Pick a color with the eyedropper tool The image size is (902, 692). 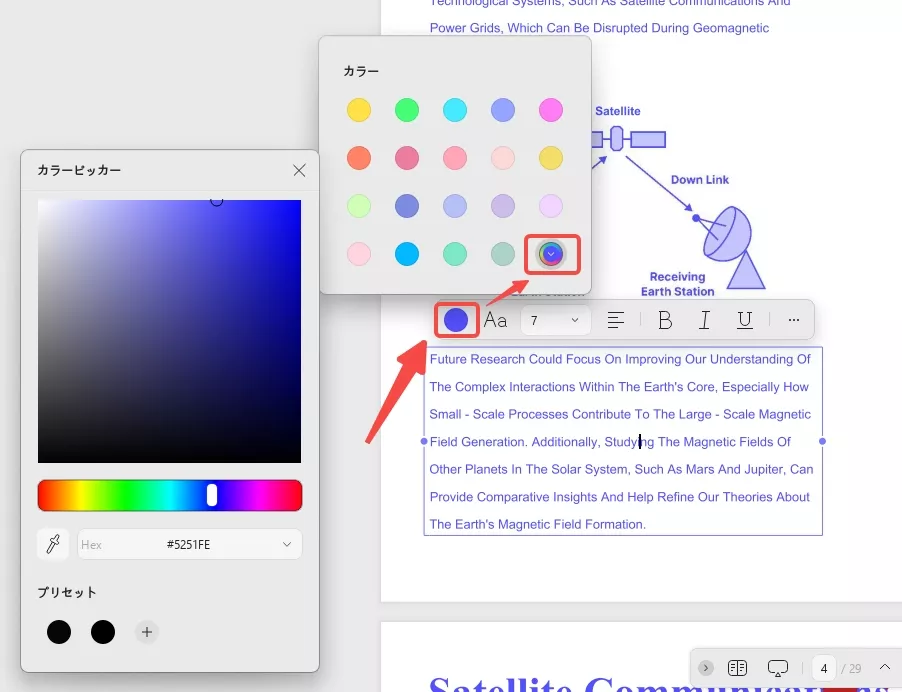53,544
